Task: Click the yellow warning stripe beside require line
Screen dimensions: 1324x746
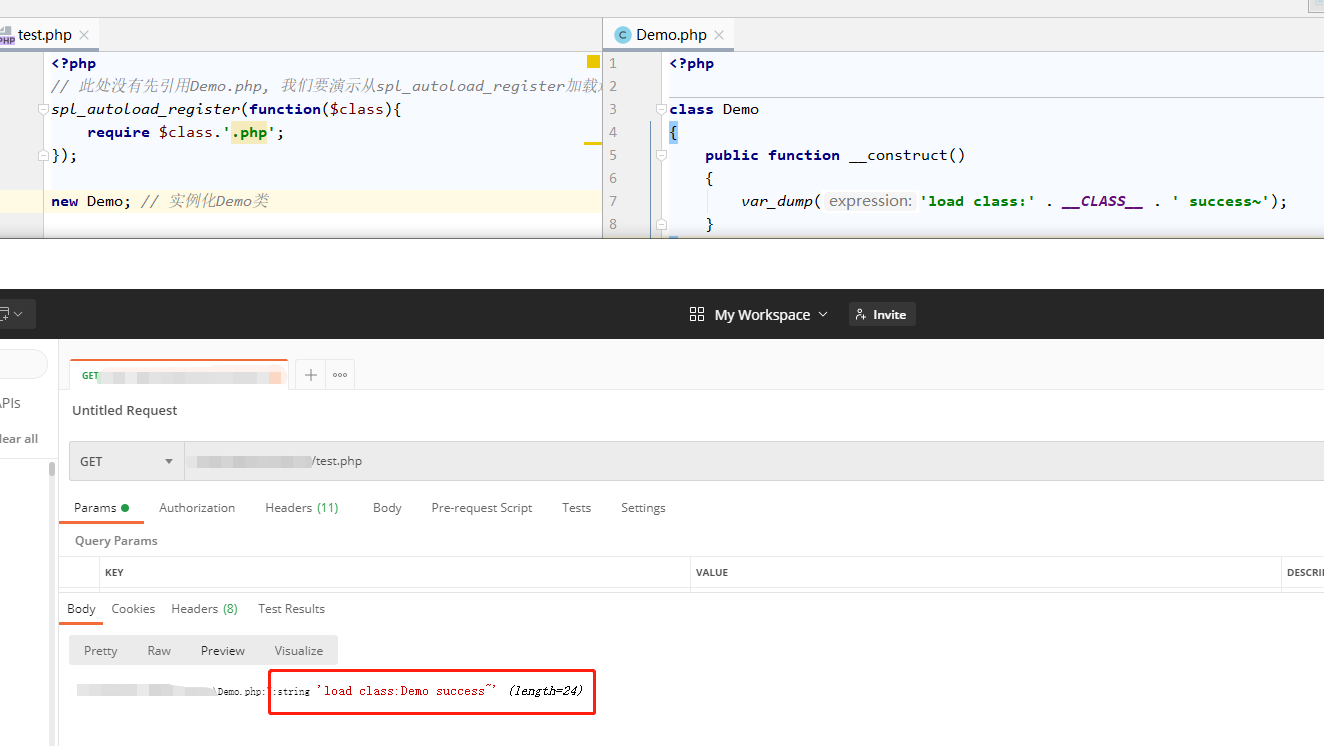Action: pos(592,143)
